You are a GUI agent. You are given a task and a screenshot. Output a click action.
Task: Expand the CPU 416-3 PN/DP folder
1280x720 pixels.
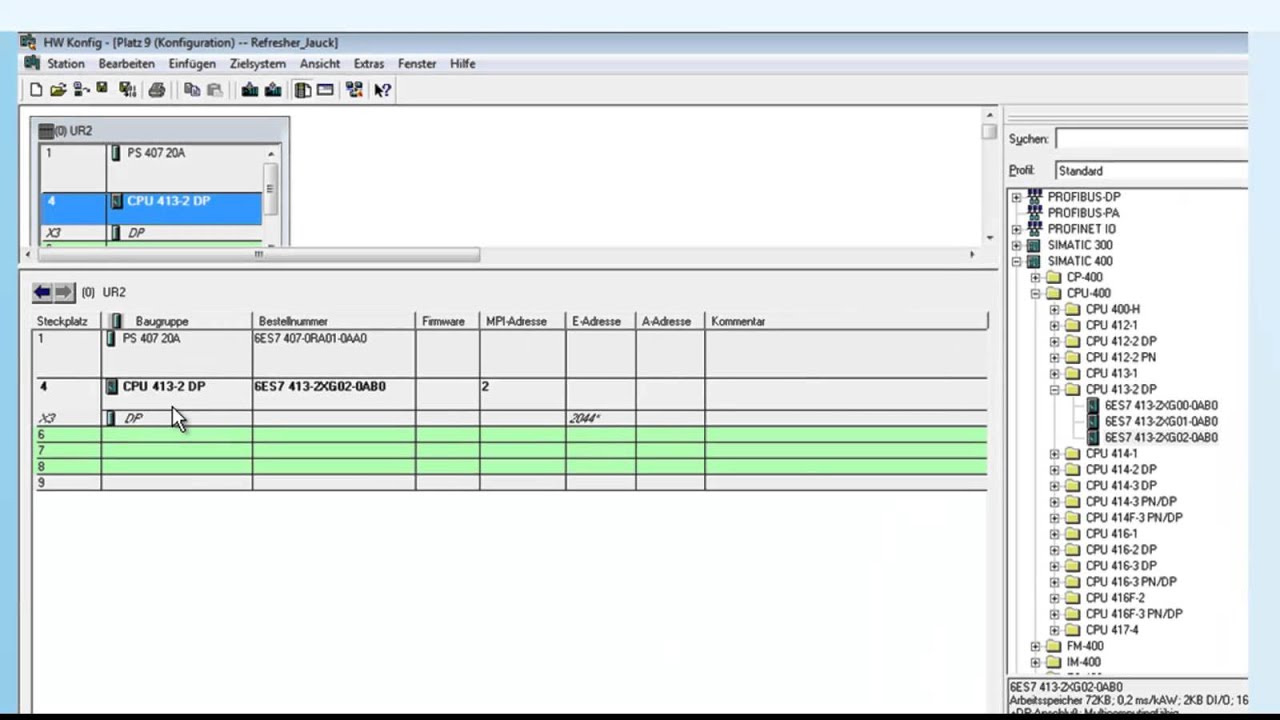(x=1054, y=581)
